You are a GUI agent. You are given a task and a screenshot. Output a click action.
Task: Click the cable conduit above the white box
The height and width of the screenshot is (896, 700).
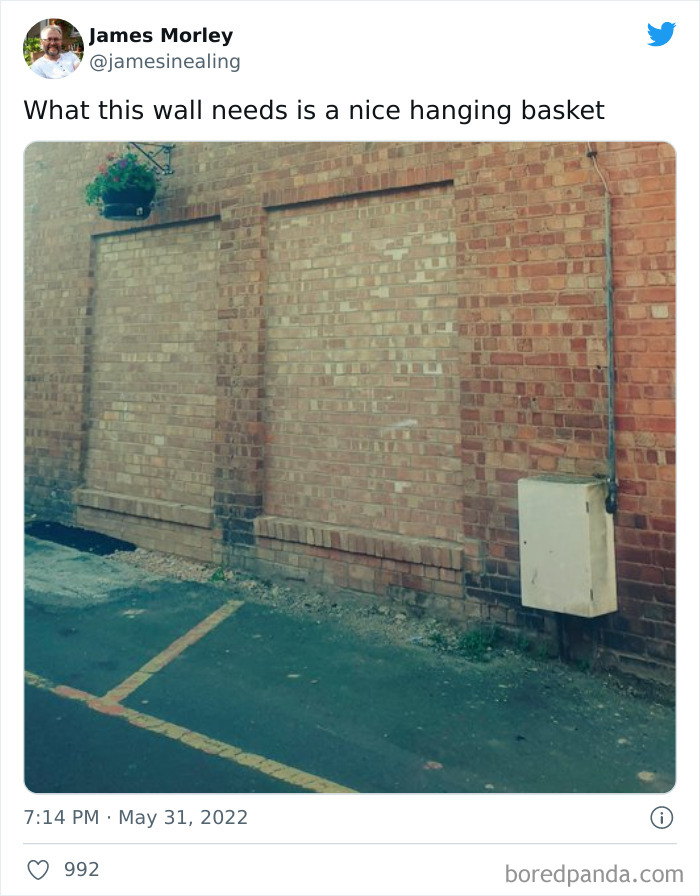click(606, 320)
